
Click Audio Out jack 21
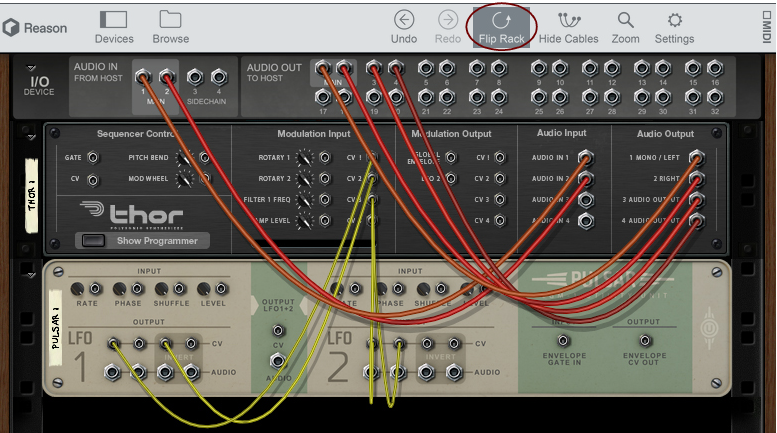[426, 98]
